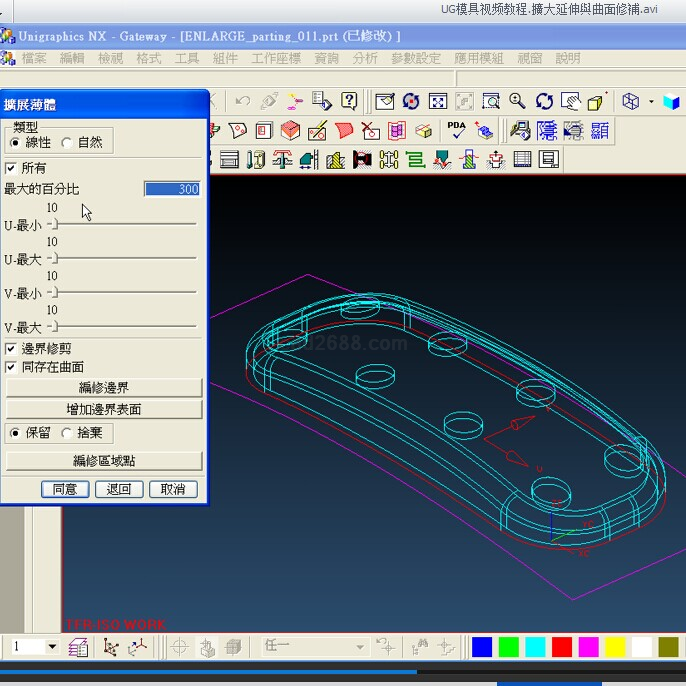Image resolution: width=686 pixels, height=686 pixels.
Task: Expand the 任一 selection filter dropdown
Action: [360, 647]
